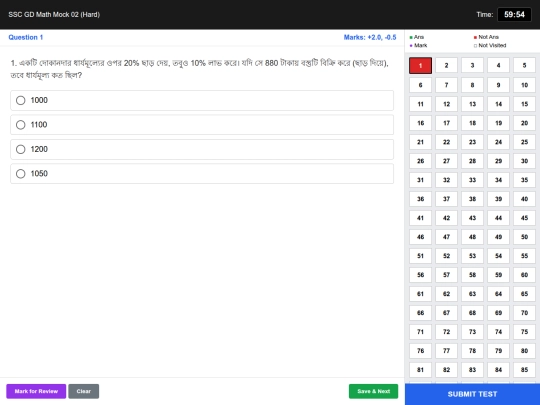
Task: Jump to question 19 in the palette
Action: [x=498, y=123]
